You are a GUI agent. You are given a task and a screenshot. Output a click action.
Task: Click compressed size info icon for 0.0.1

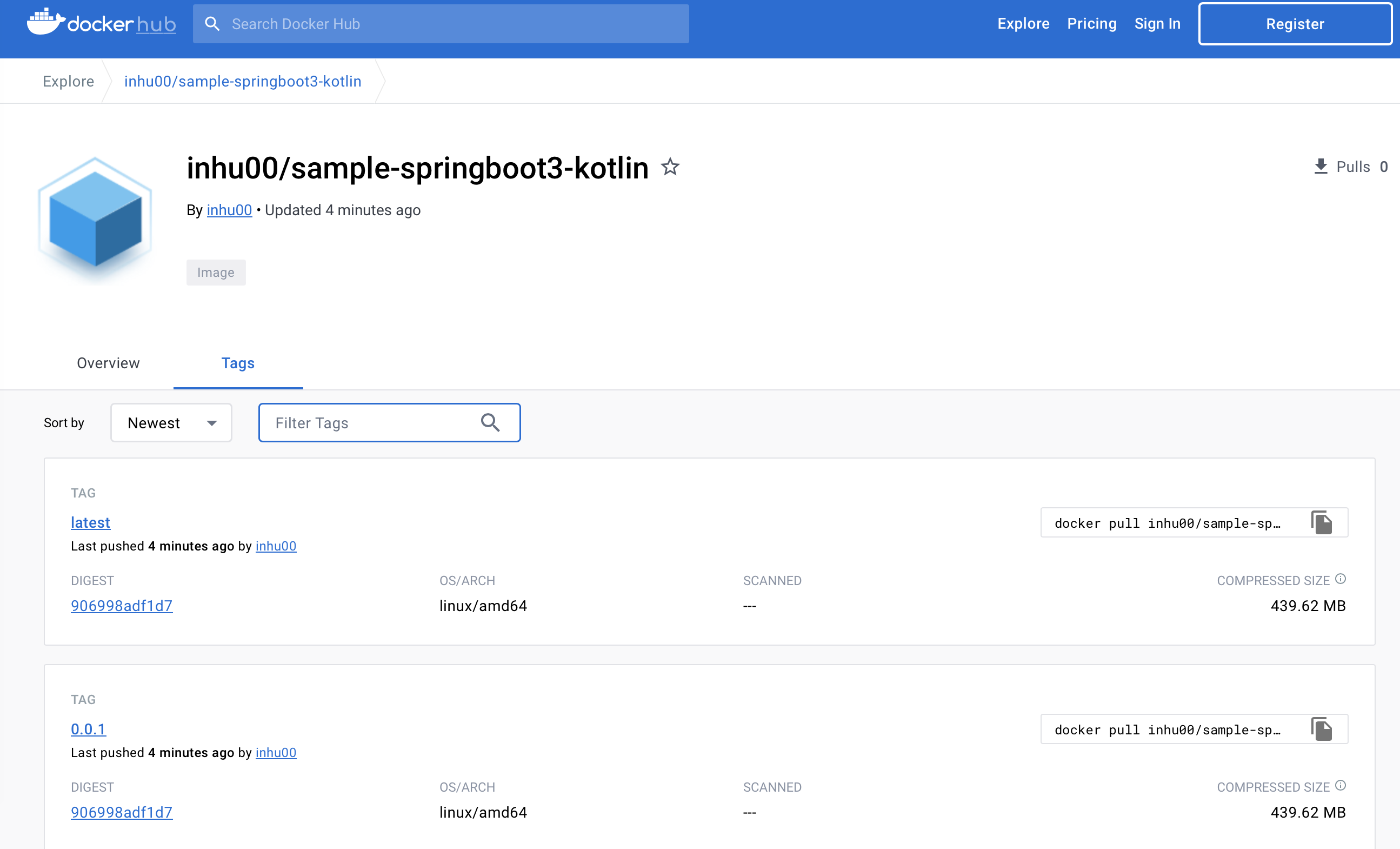point(1341,785)
